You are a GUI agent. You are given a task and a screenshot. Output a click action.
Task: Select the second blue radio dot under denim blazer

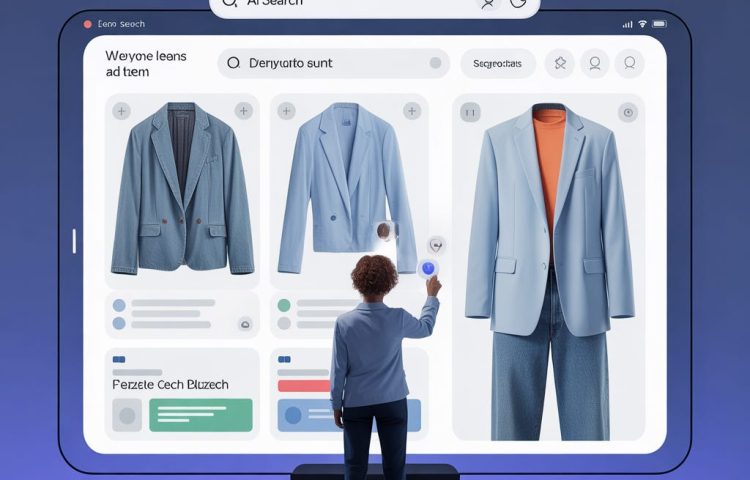[x=119, y=323]
